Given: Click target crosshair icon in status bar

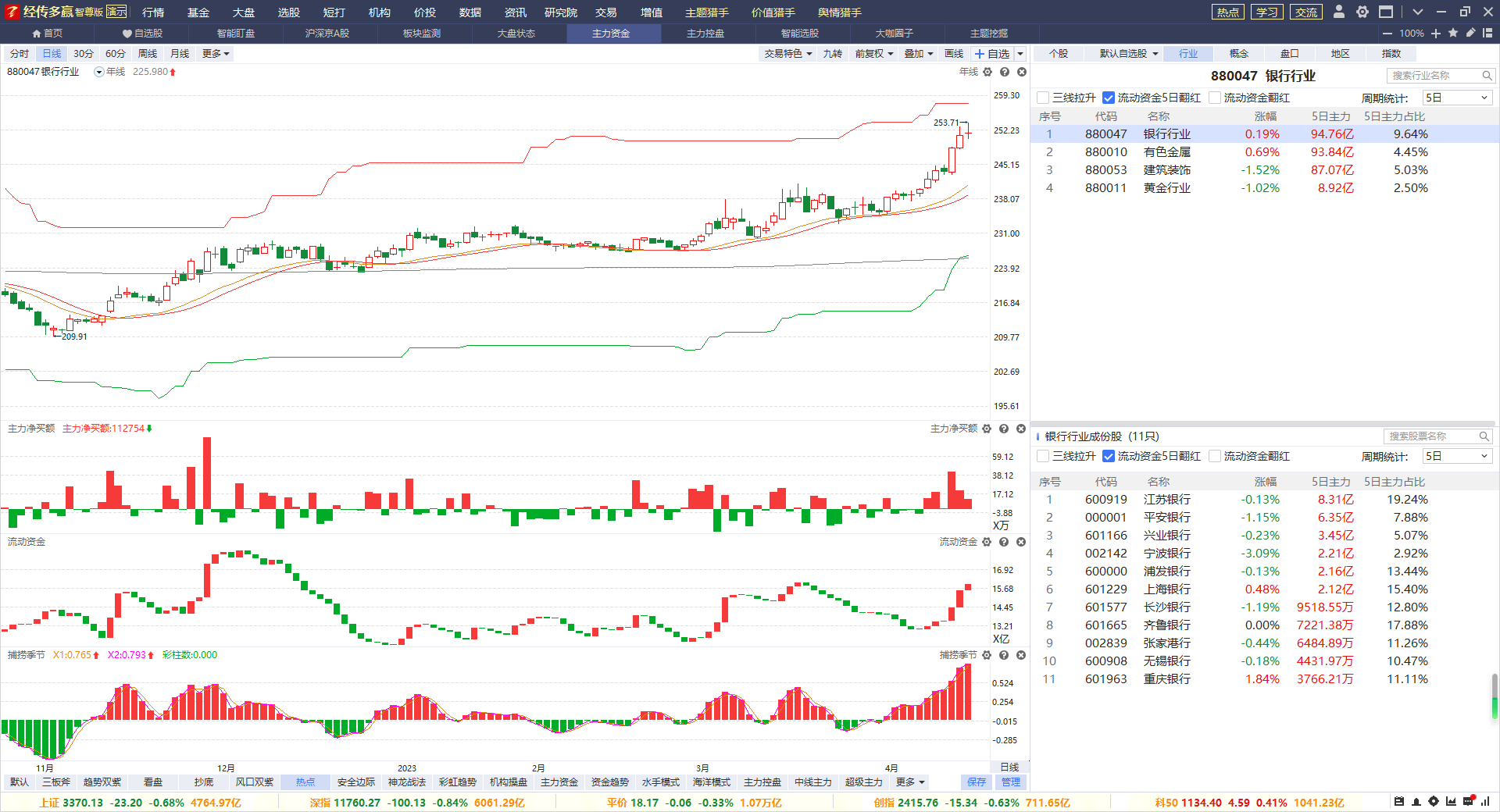Looking at the screenshot, I should [x=1434, y=802].
